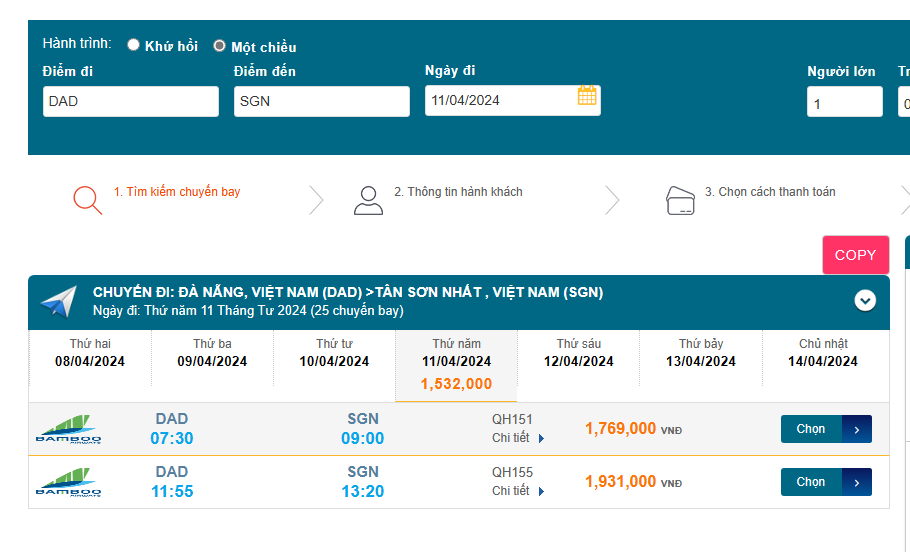This screenshot has height=552, width=910.
Task: Click the Điểm đi departure field DAD
Action: click(x=130, y=101)
